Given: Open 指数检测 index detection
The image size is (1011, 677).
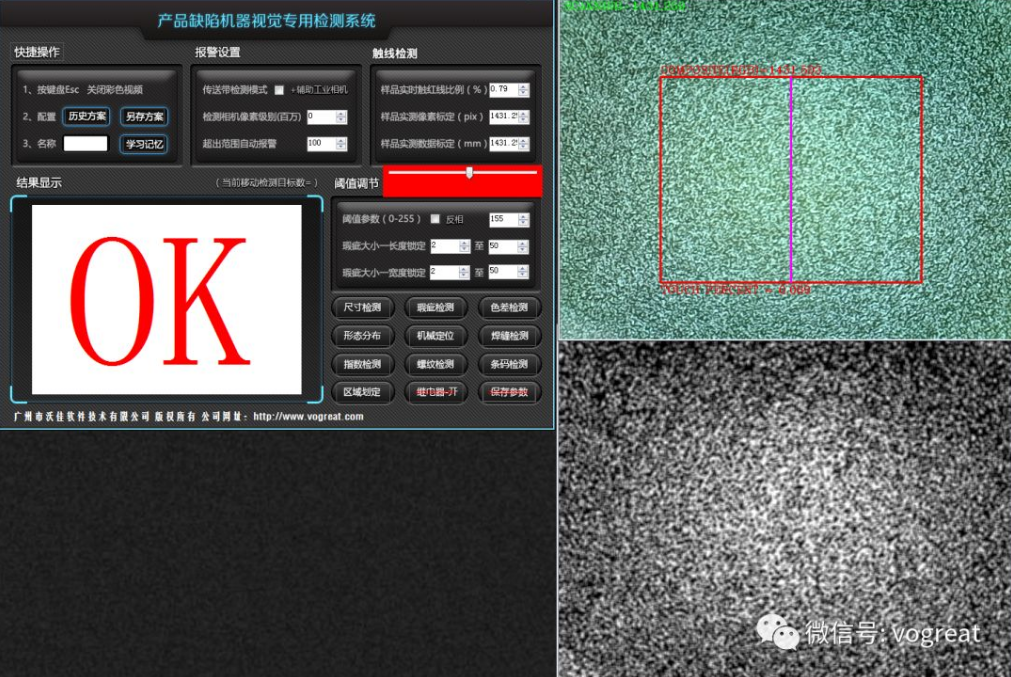Looking at the screenshot, I should tap(361, 364).
